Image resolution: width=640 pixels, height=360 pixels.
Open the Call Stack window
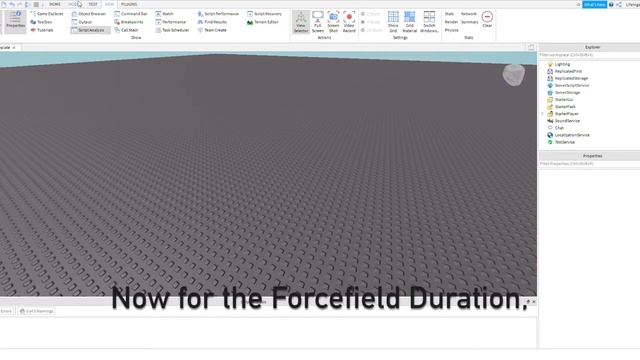[127, 30]
